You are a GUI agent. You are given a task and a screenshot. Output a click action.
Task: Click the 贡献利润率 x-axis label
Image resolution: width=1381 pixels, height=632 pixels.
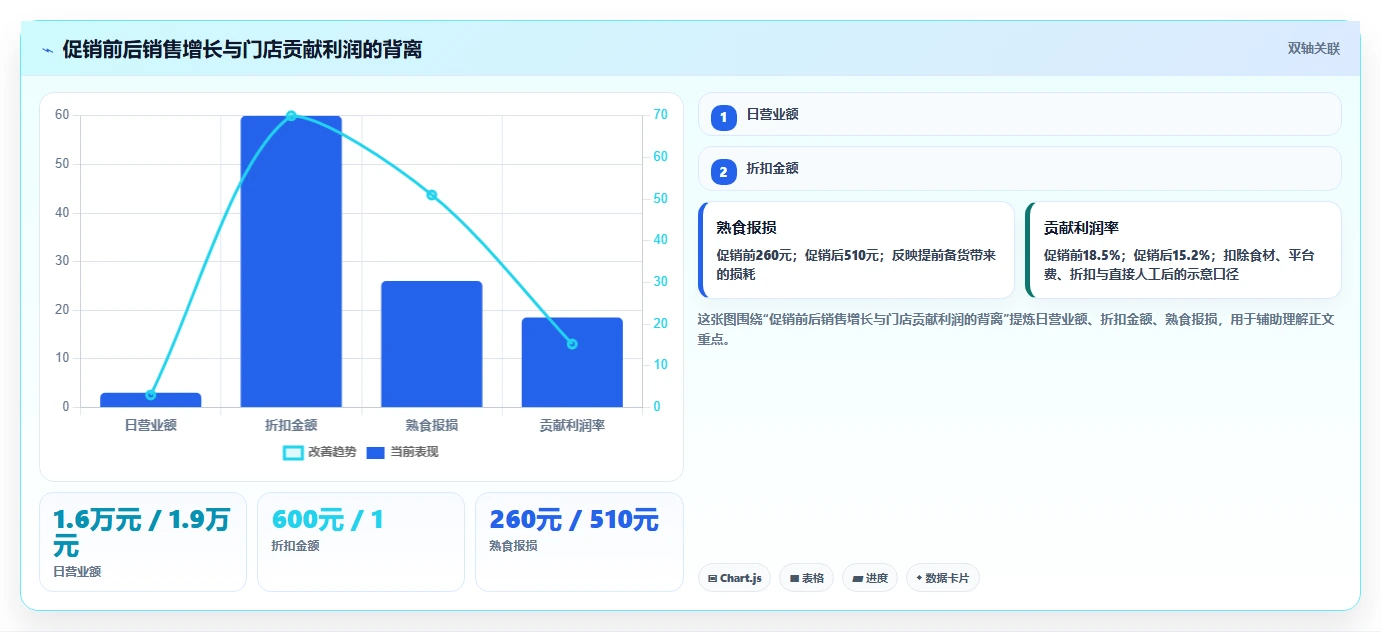572,425
